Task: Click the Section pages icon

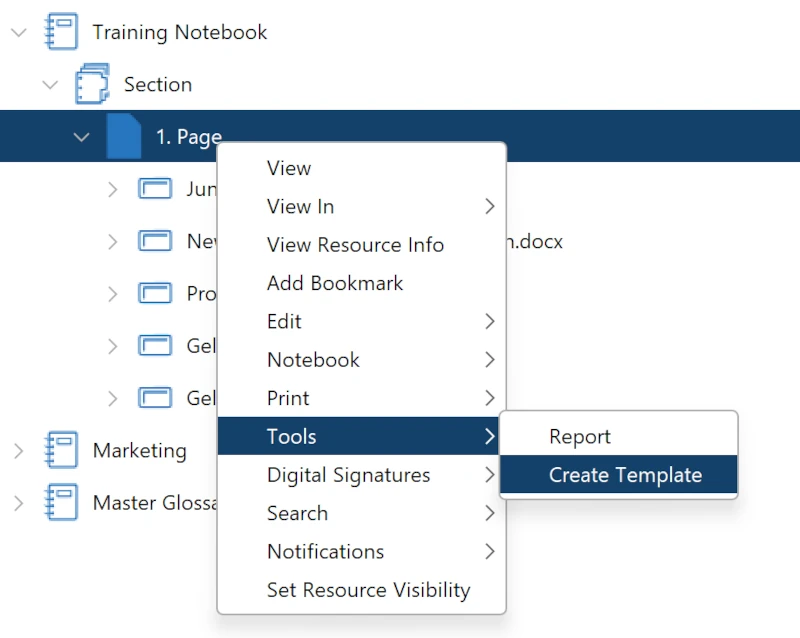Action: point(92,84)
